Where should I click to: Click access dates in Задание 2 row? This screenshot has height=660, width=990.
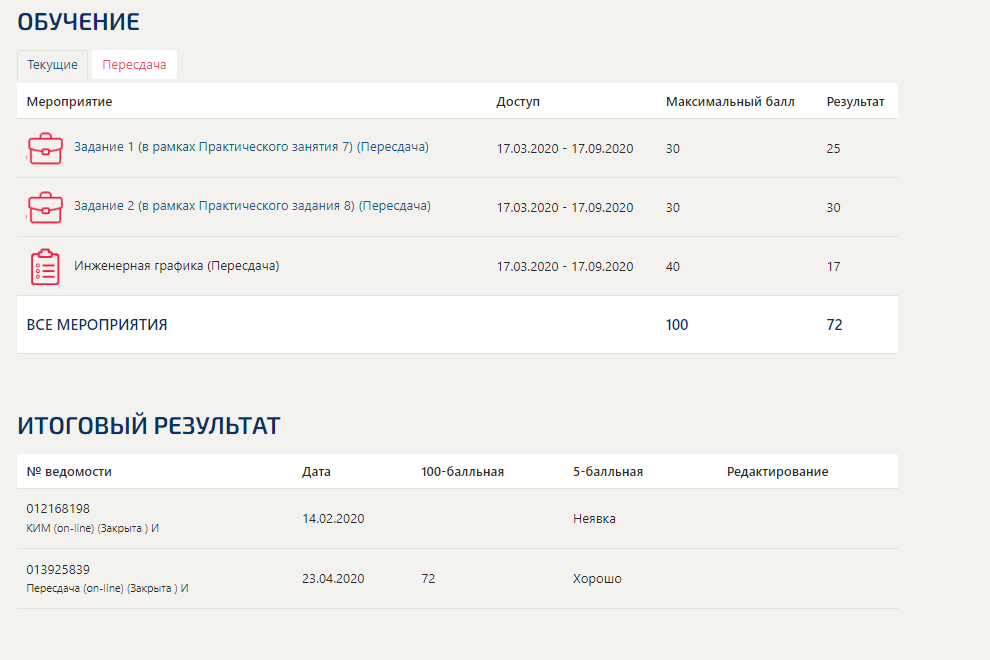pyautogui.click(x=565, y=207)
